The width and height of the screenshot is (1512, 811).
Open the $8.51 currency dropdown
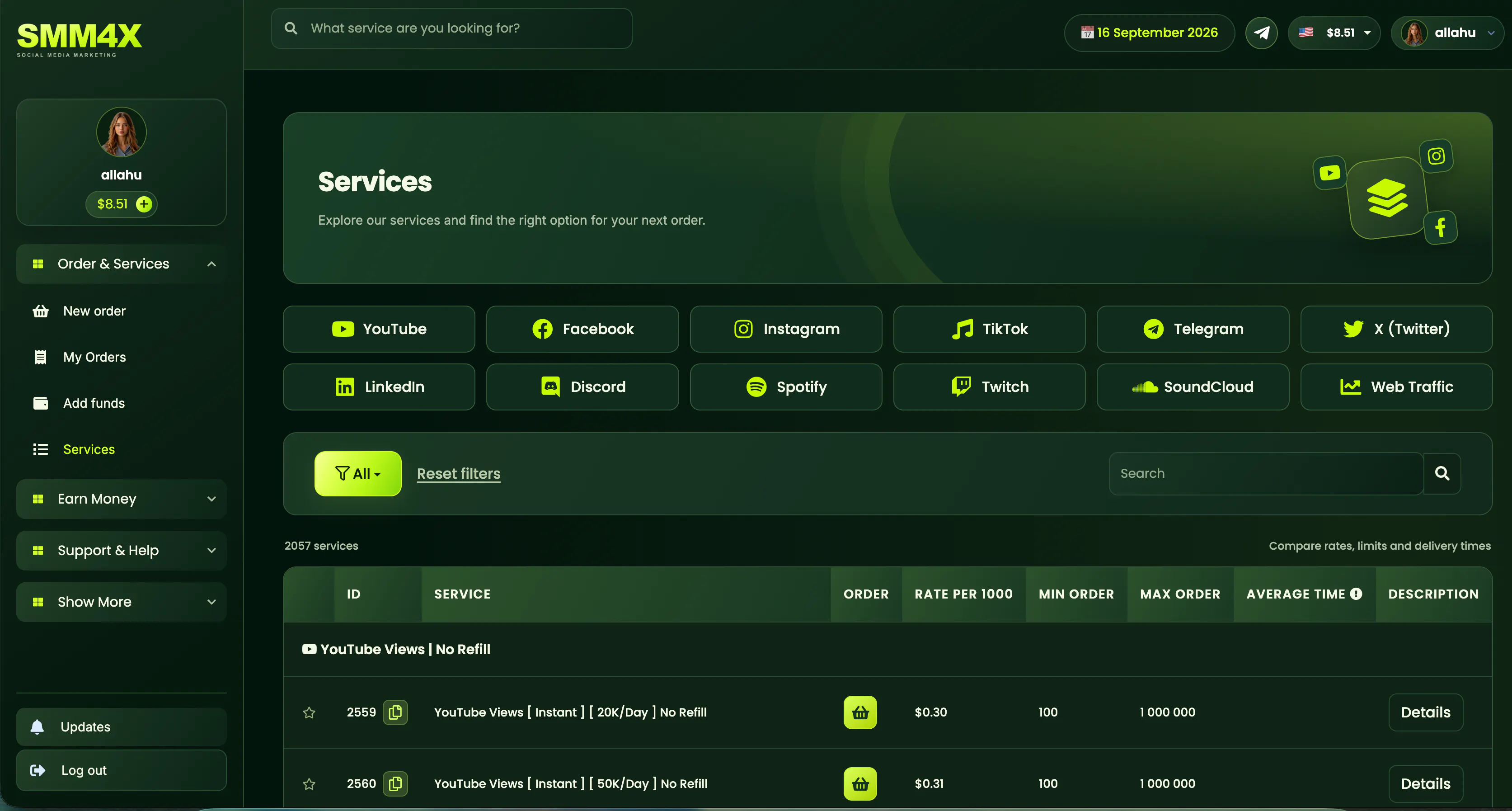(x=1334, y=33)
